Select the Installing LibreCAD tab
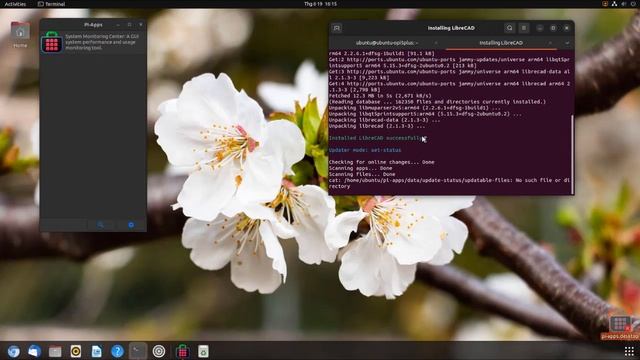This screenshot has width=640, height=360. point(501,43)
